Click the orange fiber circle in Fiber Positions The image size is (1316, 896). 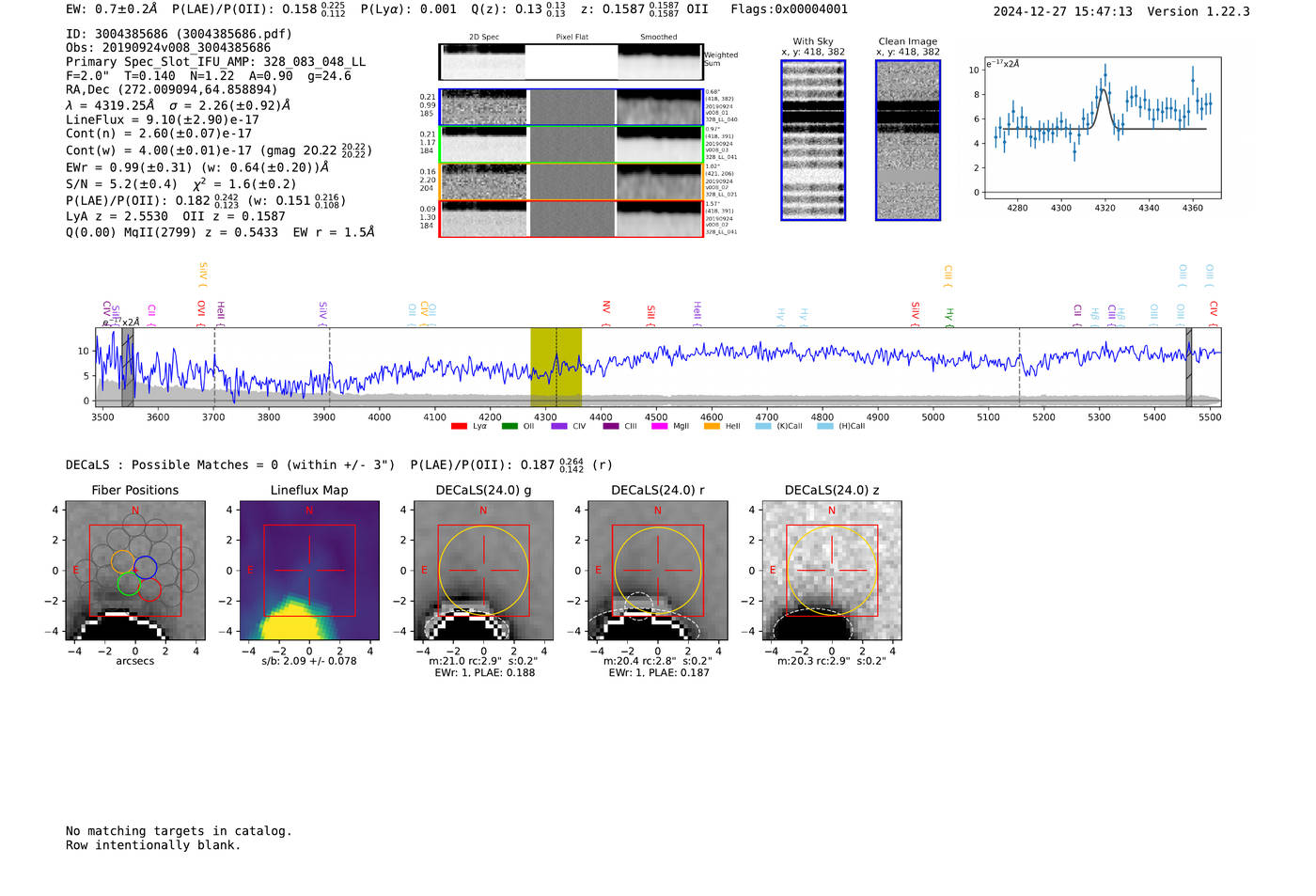(123, 561)
